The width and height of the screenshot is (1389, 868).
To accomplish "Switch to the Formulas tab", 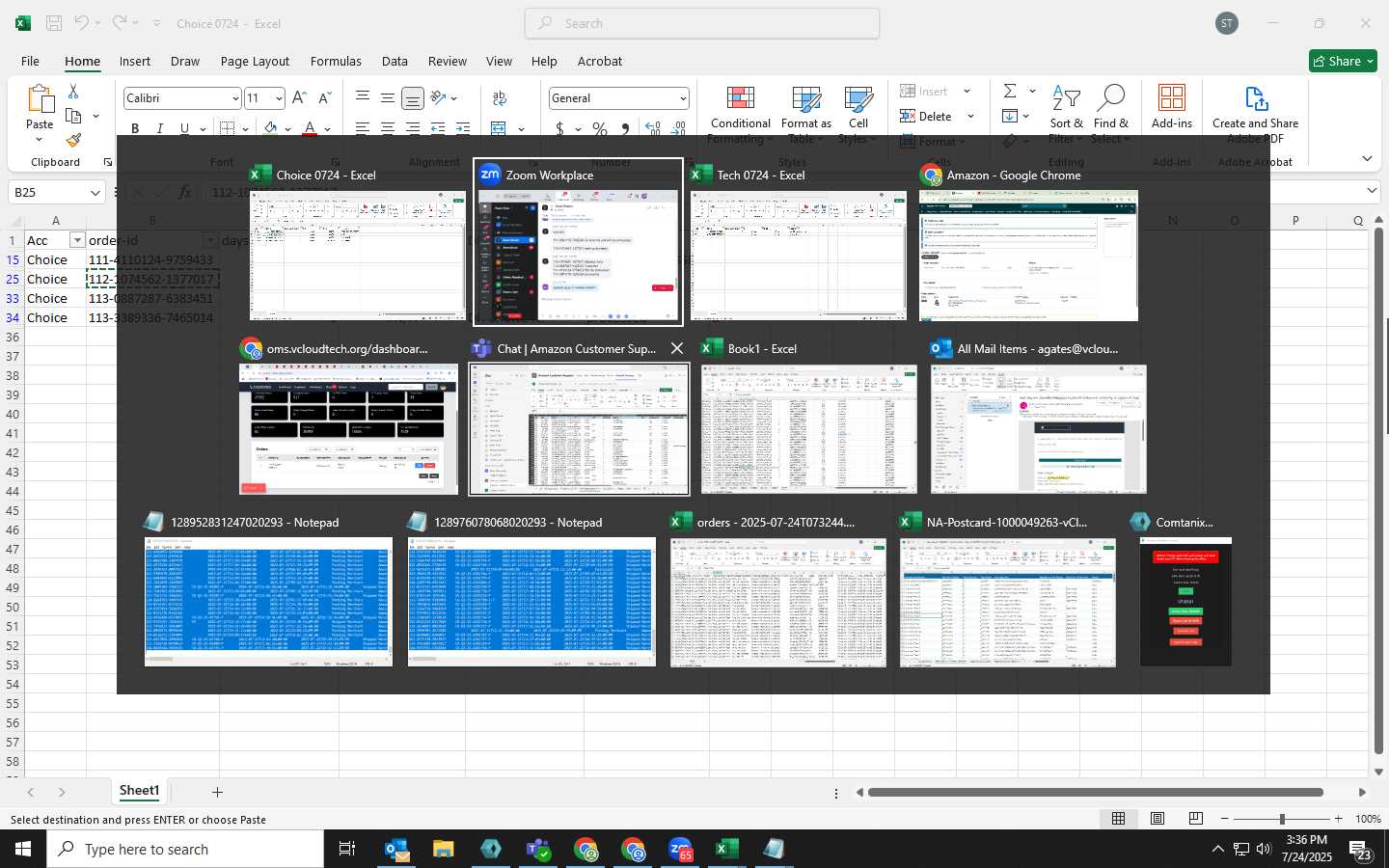I will coord(336,61).
